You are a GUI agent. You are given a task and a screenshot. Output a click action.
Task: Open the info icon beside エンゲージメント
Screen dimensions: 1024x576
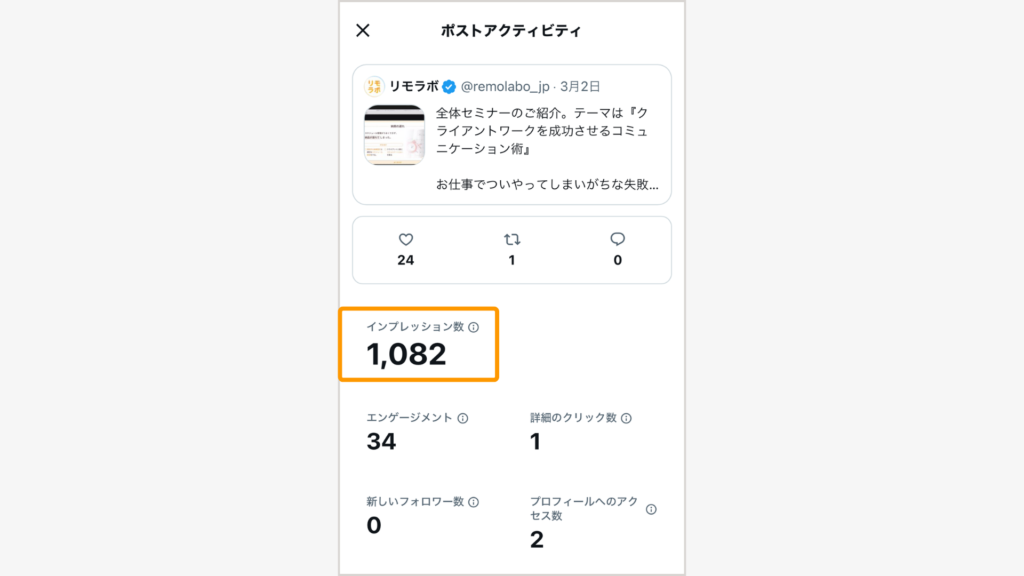(463, 417)
